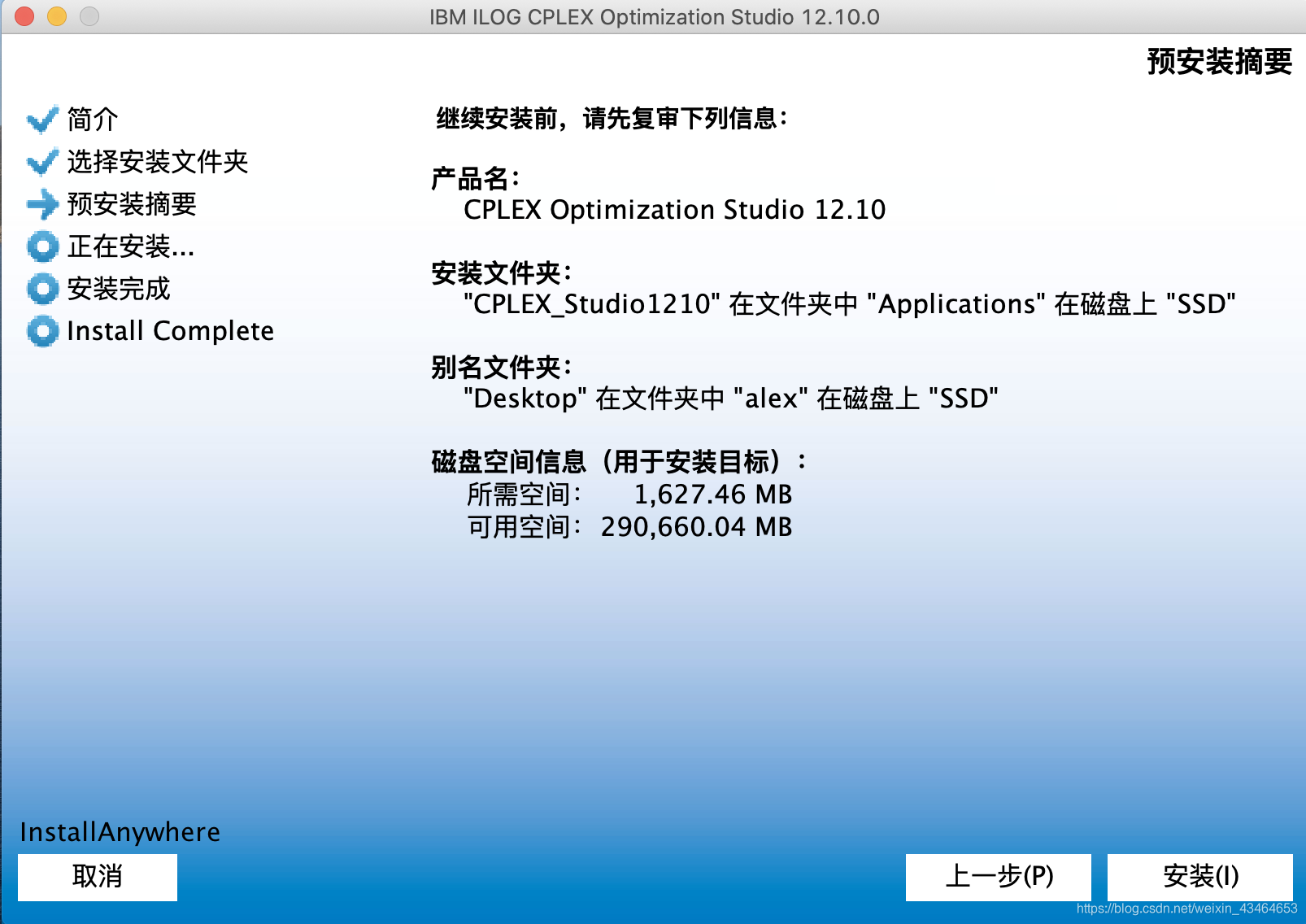The height and width of the screenshot is (924, 1306).
Task: Click the 继续安装前 review instruction text
Action: [612, 119]
